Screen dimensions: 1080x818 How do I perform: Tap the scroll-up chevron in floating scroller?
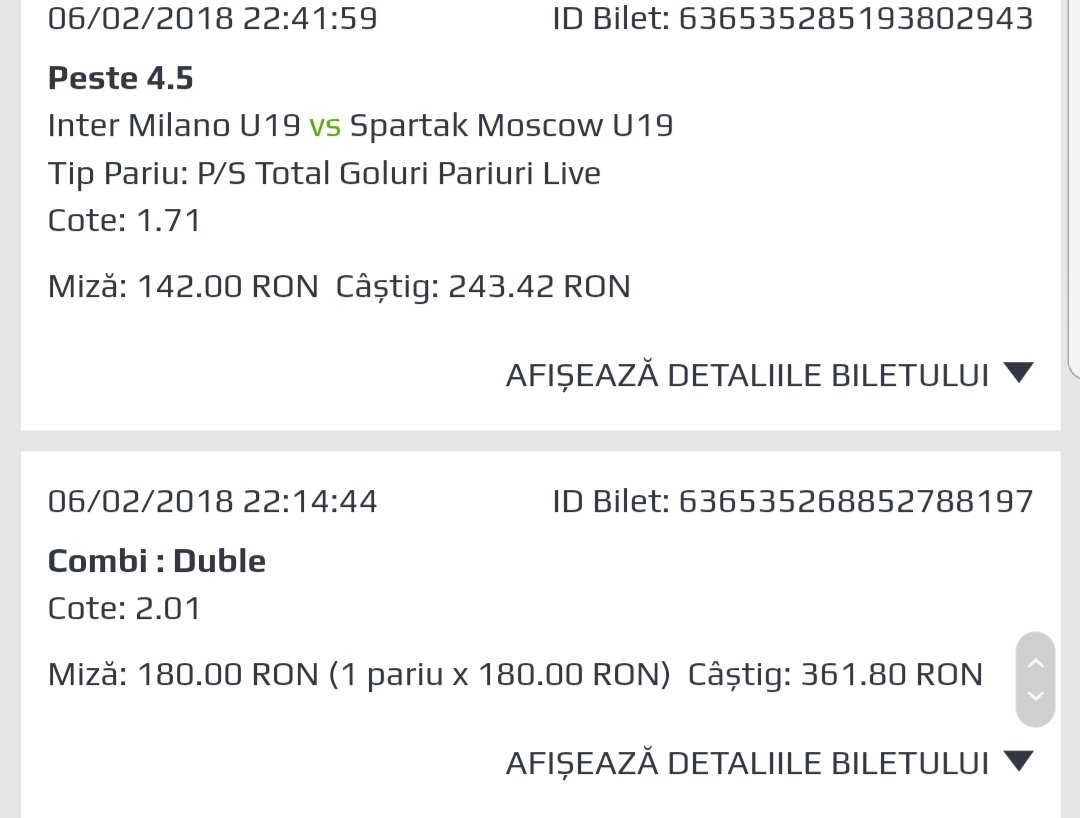point(1035,663)
